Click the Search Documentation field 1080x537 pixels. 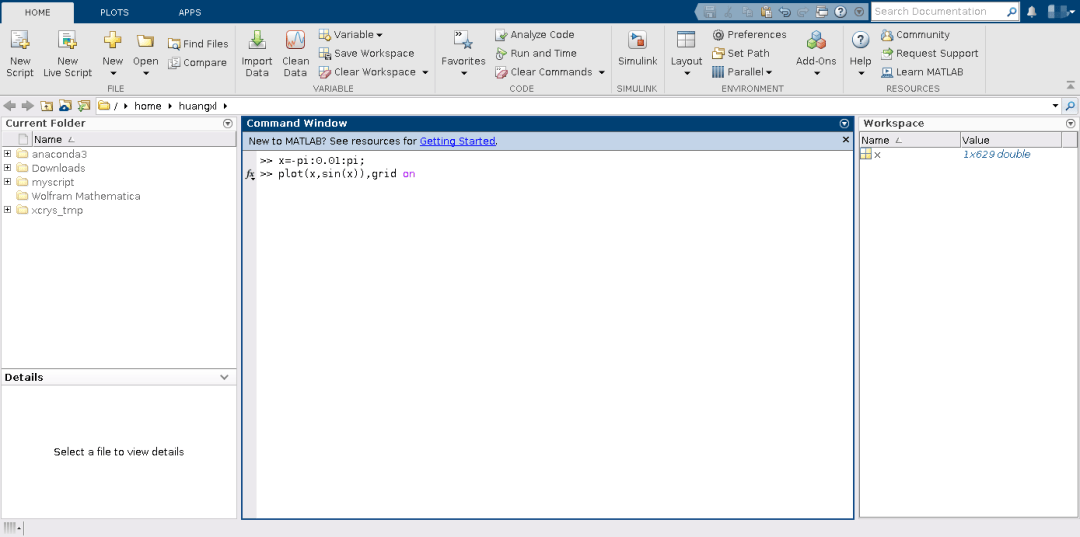click(937, 12)
